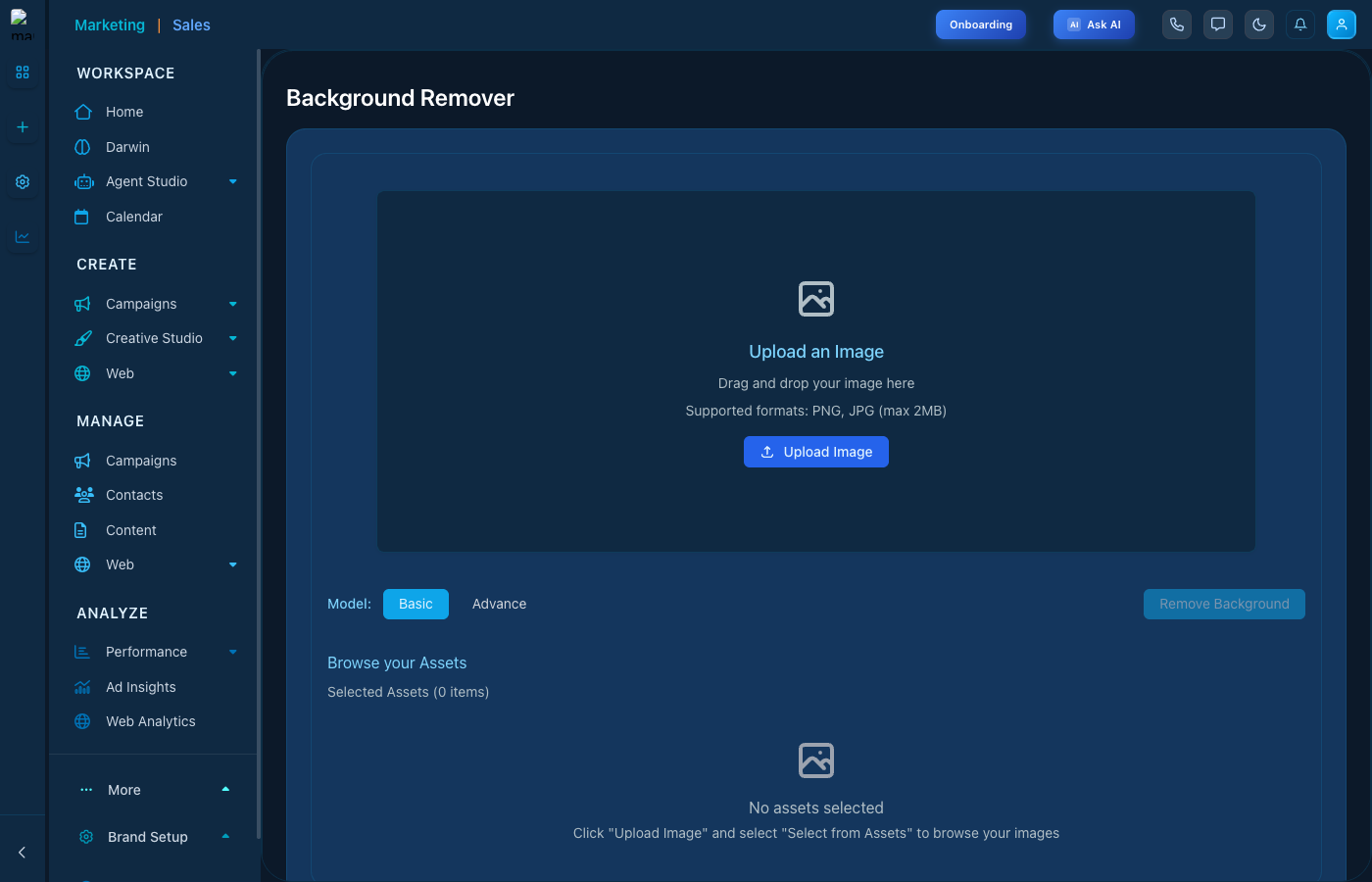
Task: Open the Web Analytics menu item
Action: [151, 721]
